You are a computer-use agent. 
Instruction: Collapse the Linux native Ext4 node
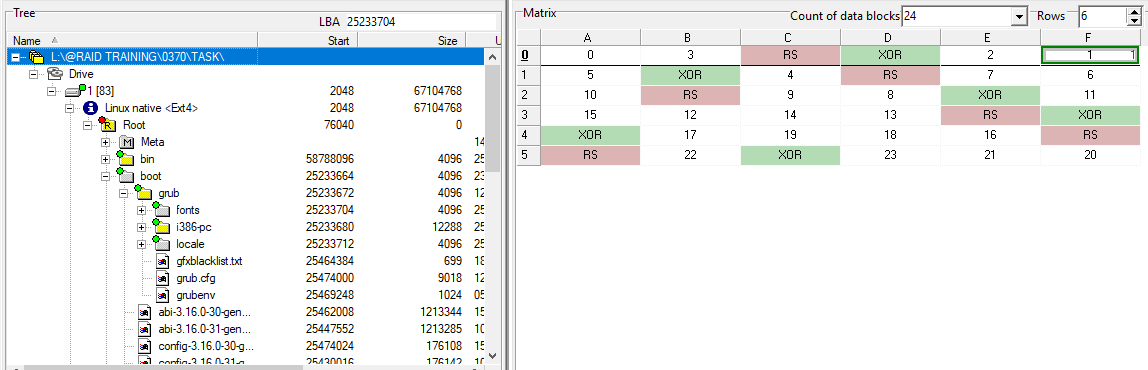[x=70, y=108]
